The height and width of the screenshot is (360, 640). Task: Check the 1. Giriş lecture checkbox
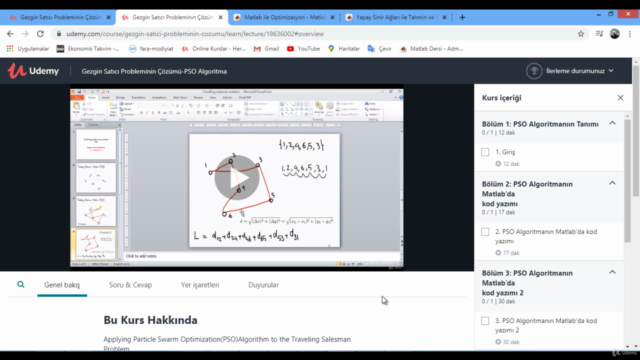coord(485,152)
